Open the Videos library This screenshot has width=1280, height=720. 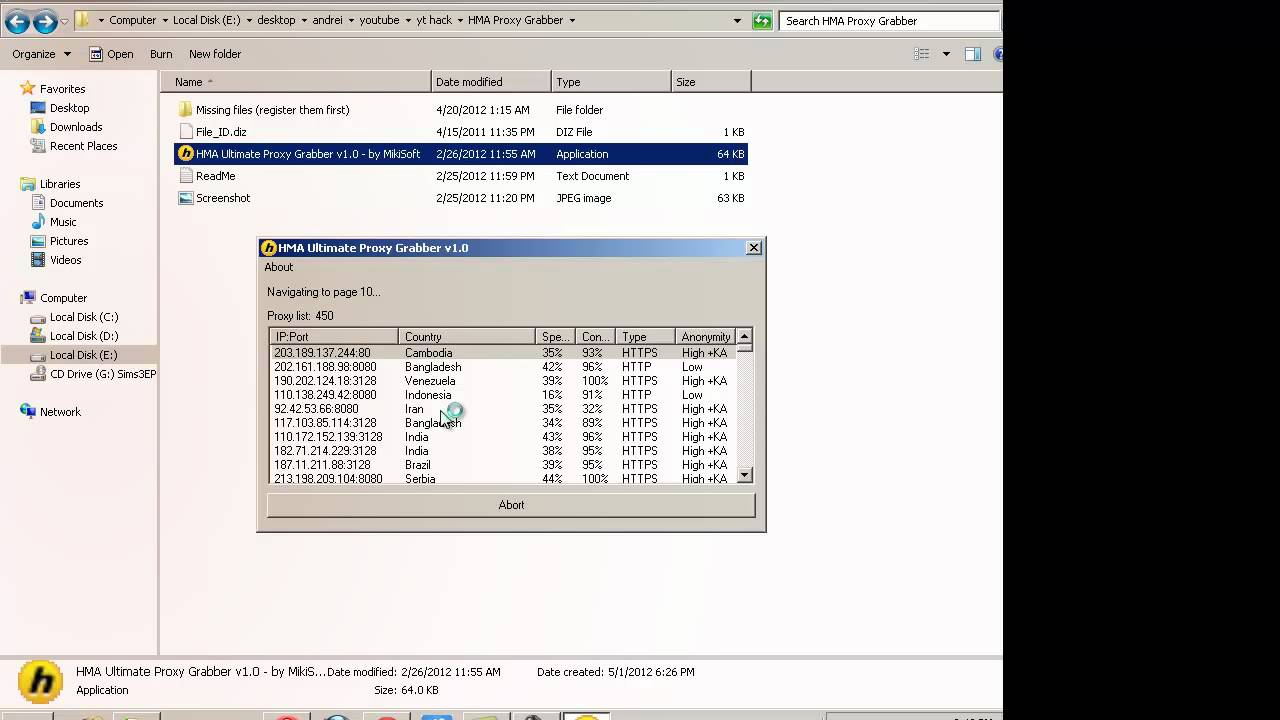pyautogui.click(x=65, y=260)
